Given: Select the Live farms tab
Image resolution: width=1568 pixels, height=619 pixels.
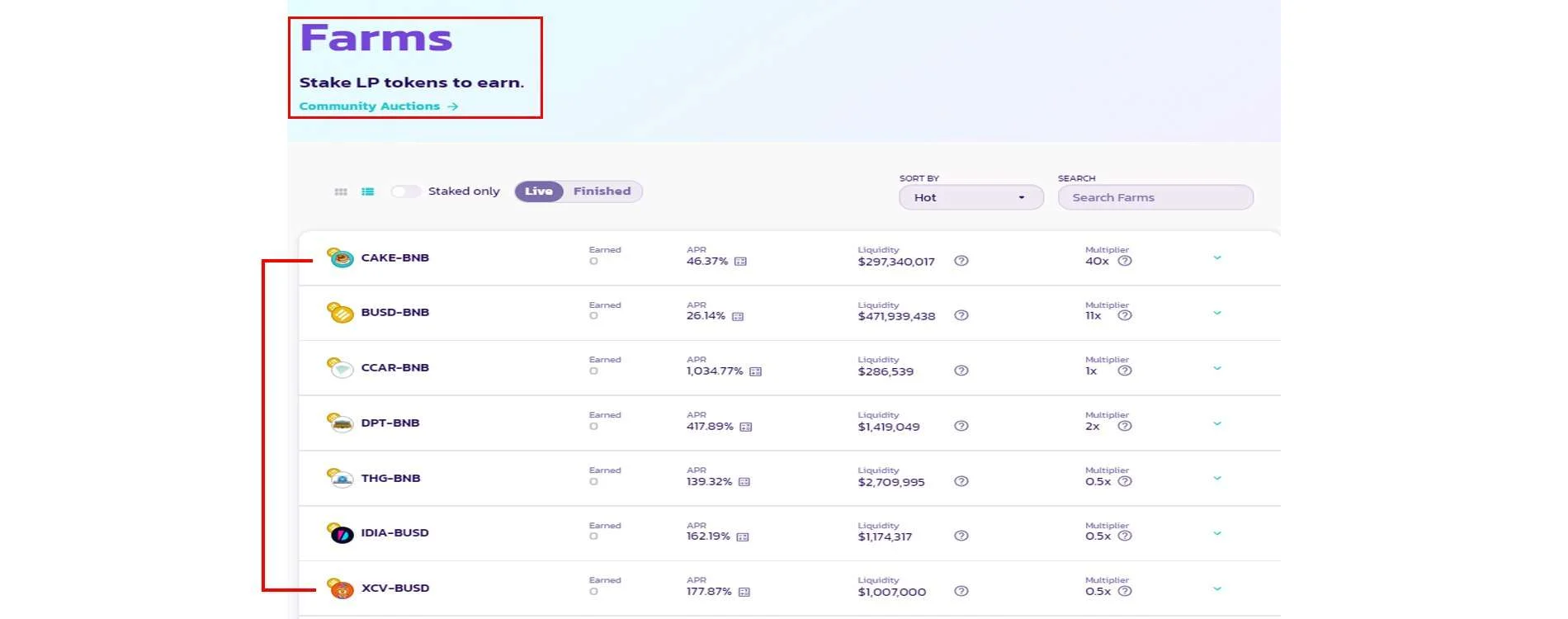Looking at the screenshot, I should tap(539, 191).
